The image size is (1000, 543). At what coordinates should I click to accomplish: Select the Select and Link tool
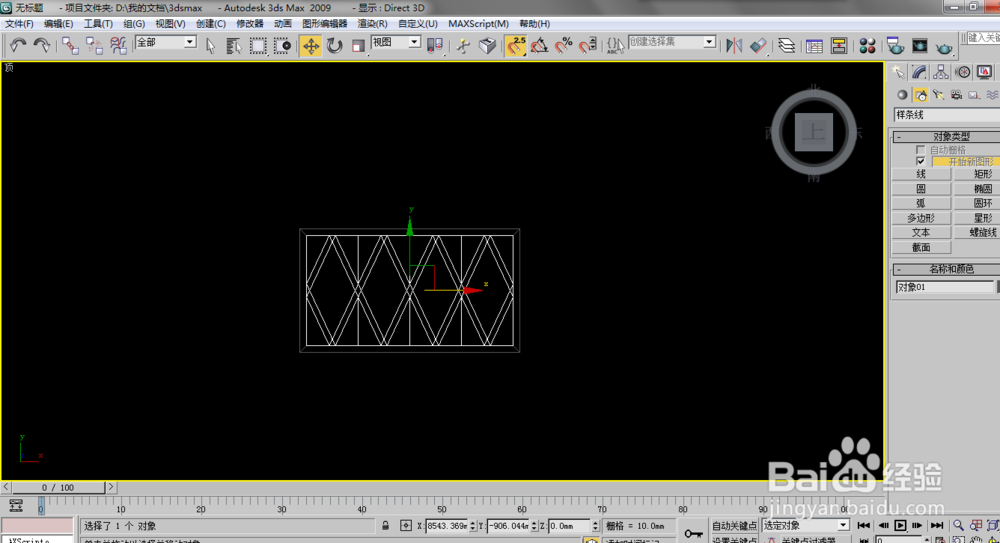70,45
